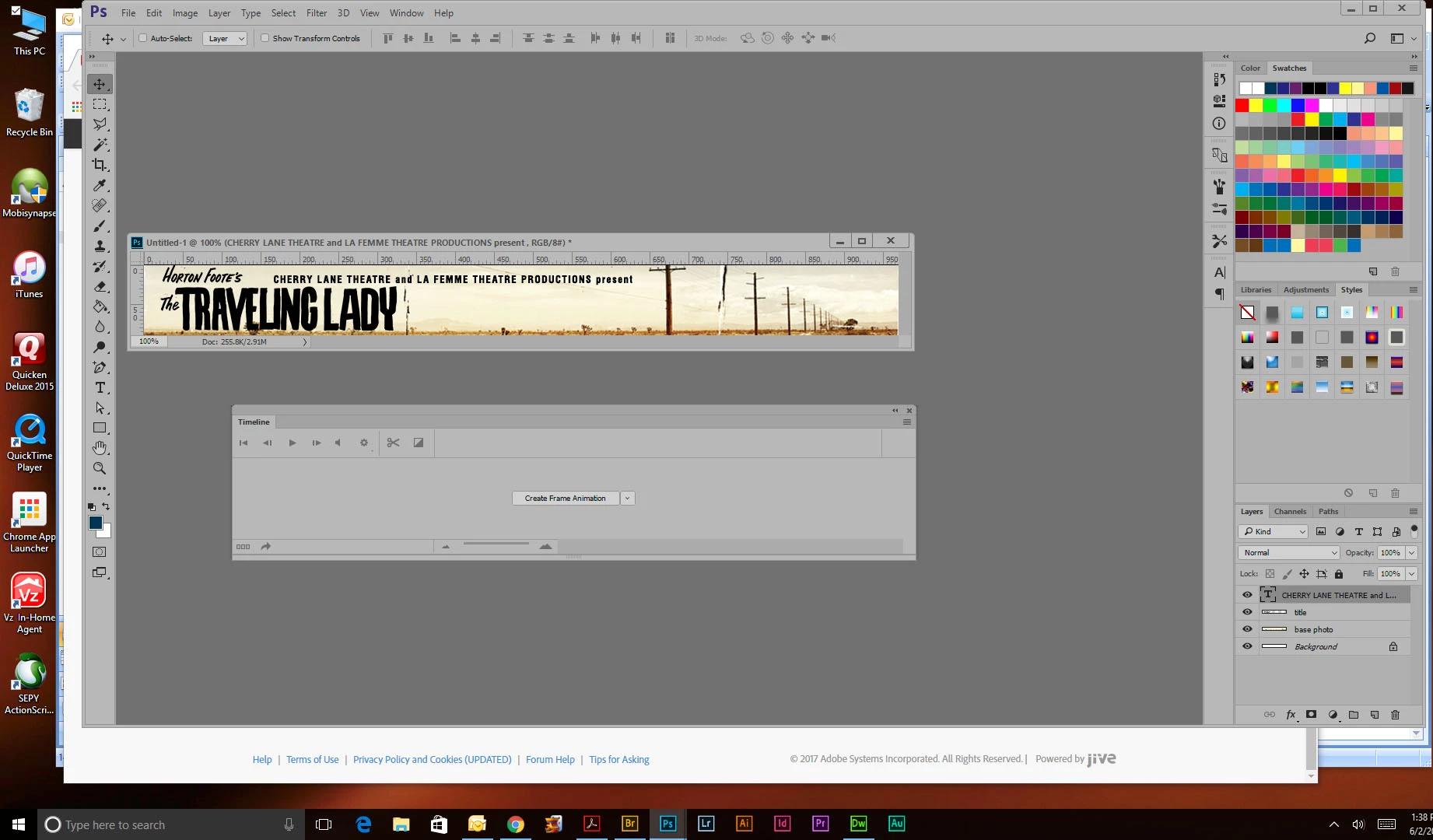1433x840 pixels.
Task: Select the Polygonal Lasso tool
Action: point(100,124)
